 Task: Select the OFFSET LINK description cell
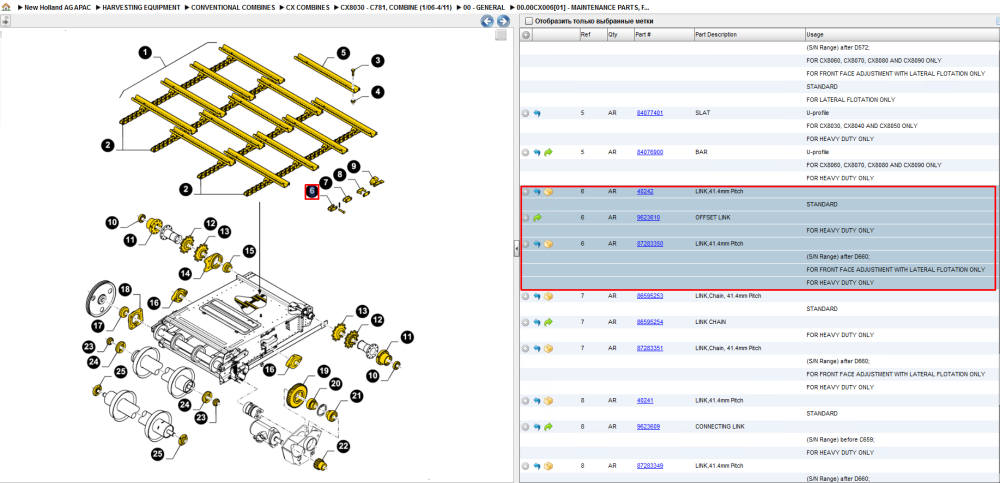[712, 218]
